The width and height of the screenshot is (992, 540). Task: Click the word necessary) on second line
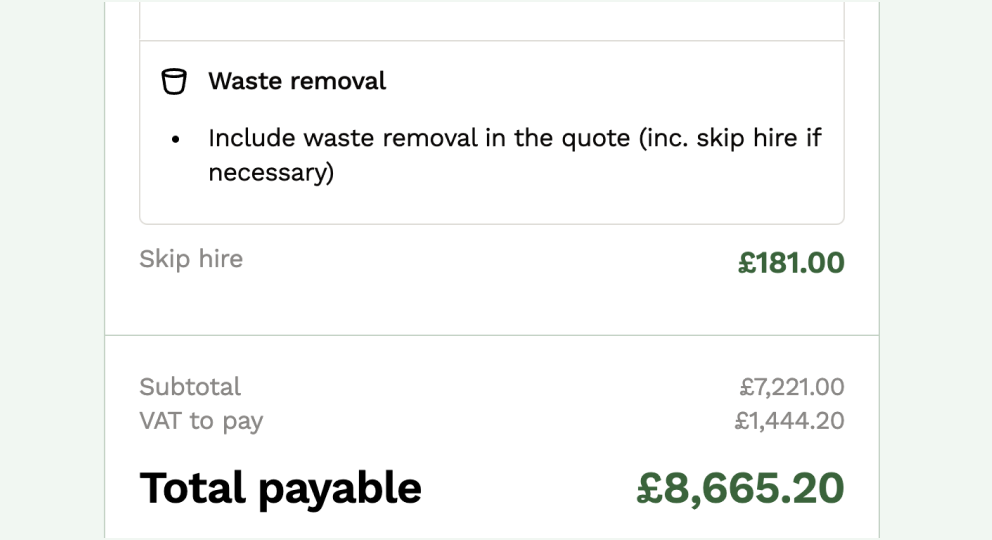(x=271, y=173)
